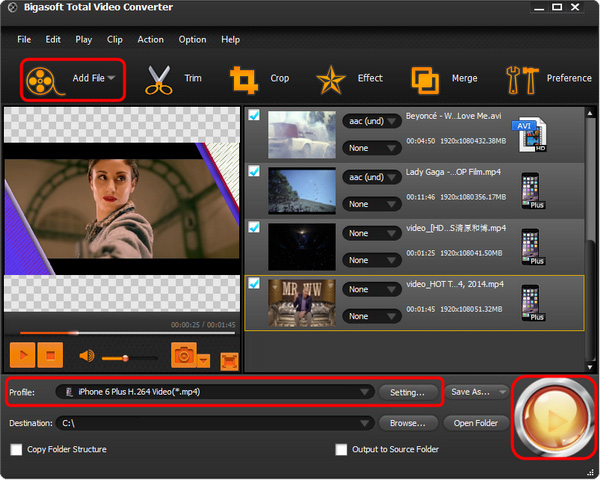600x480 pixels.
Task: Open the Edit menu
Action: point(53,39)
